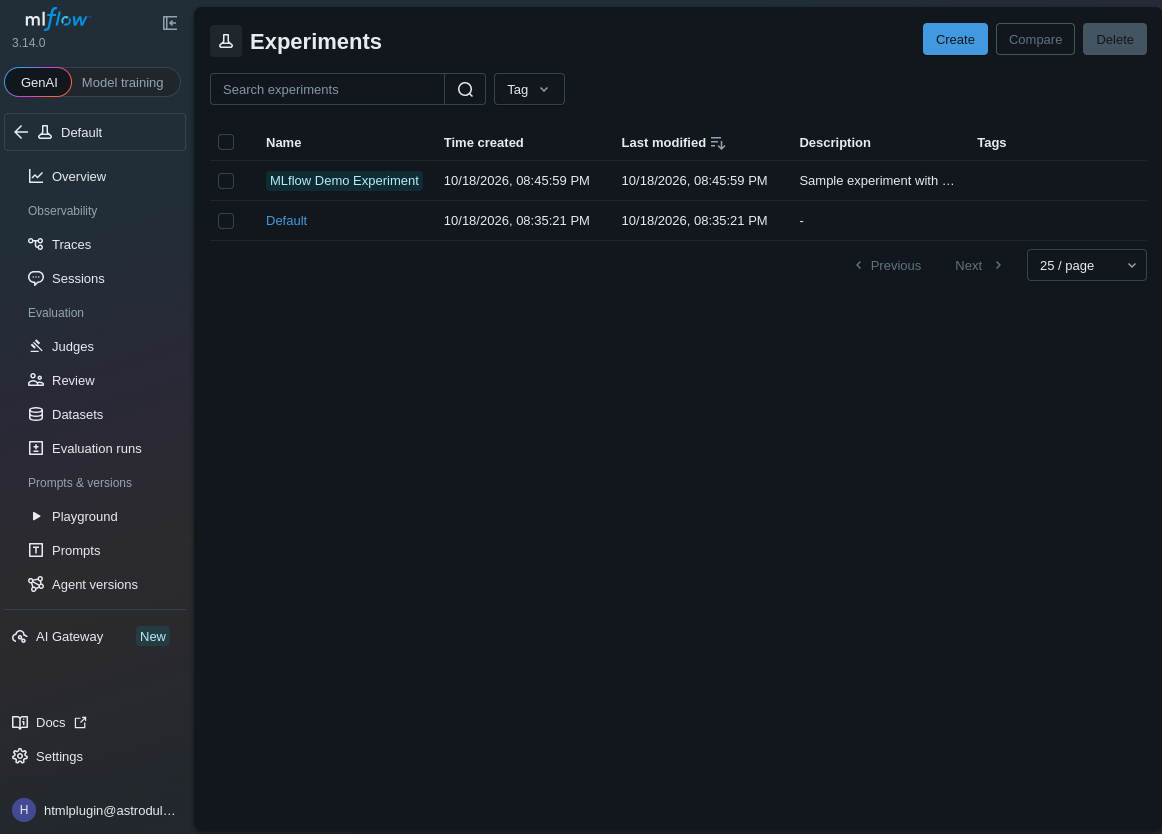This screenshot has height=834, width=1162.
Task: Click the external link icon beside Docs
Action: pos(80,722)
